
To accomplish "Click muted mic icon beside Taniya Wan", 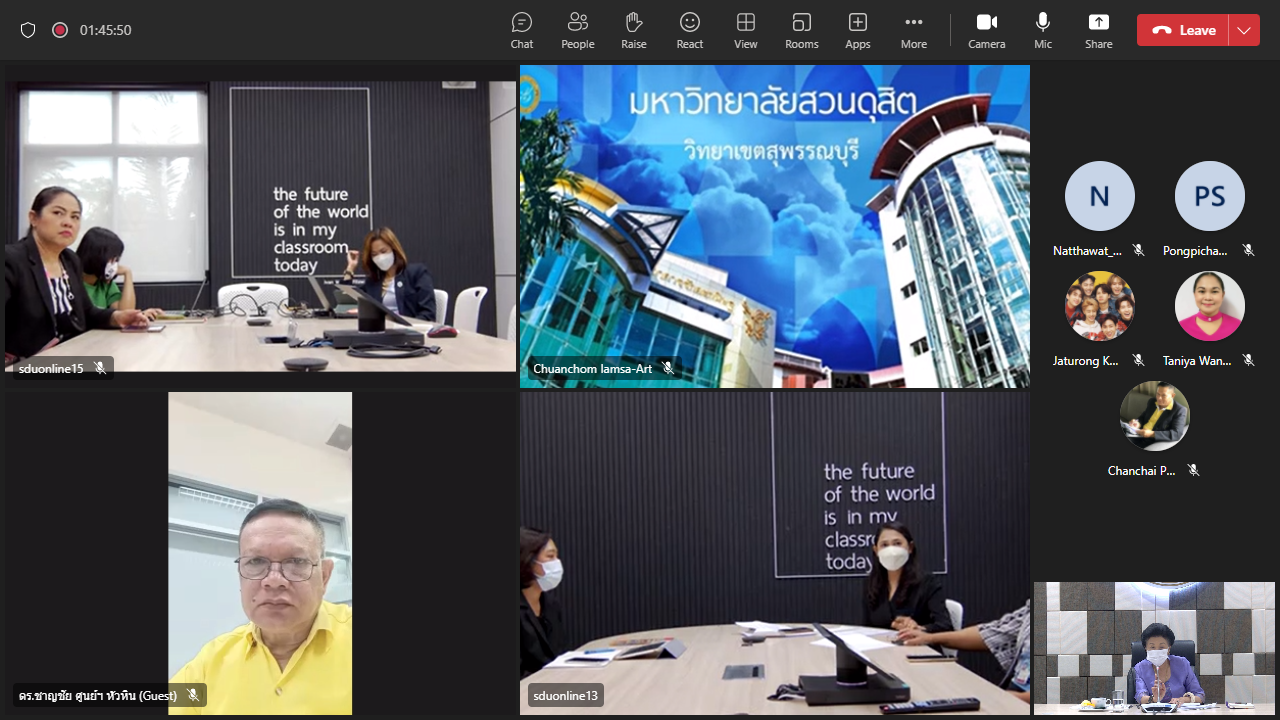I will (x=1248, y=360).
